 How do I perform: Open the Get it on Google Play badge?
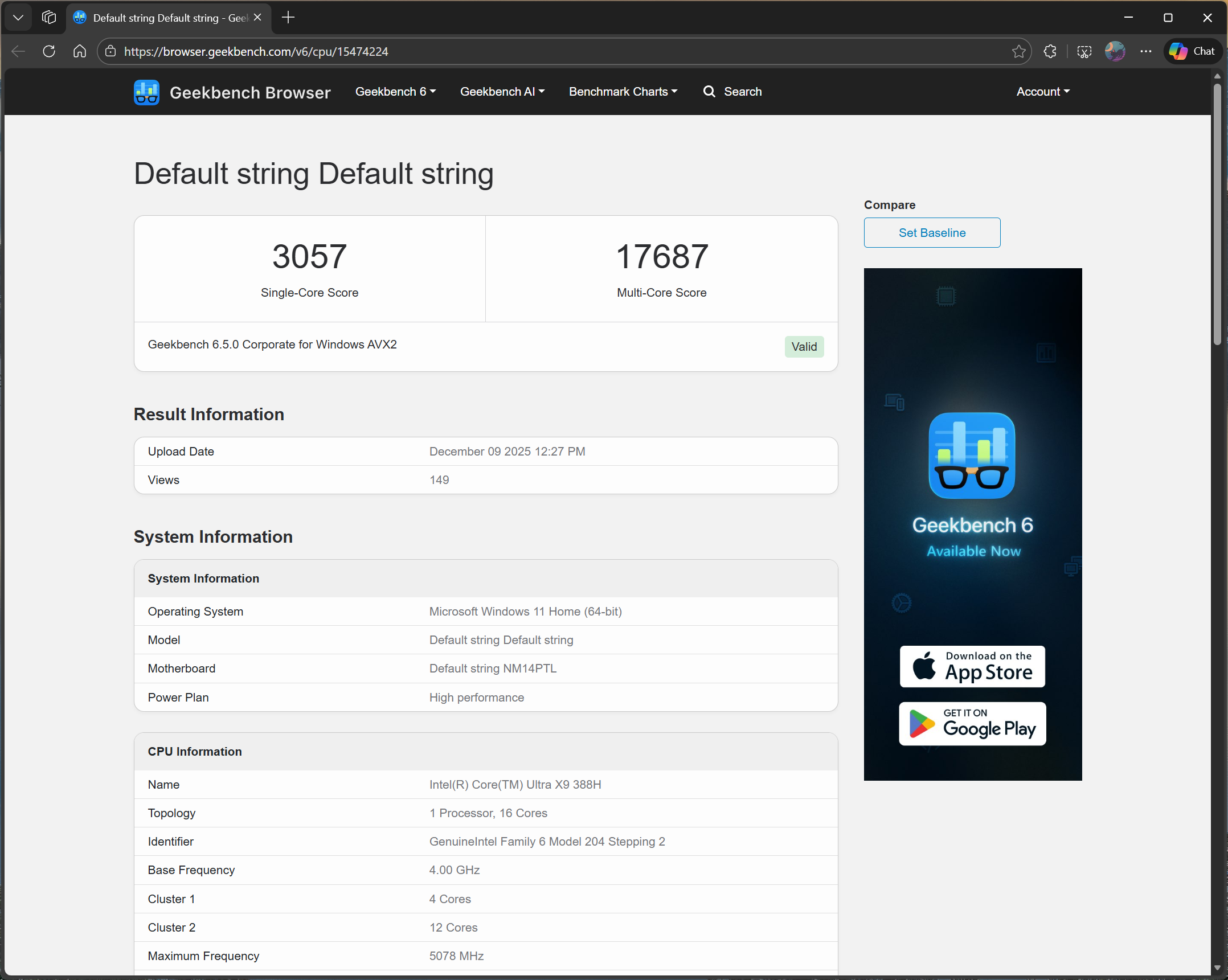972,724
